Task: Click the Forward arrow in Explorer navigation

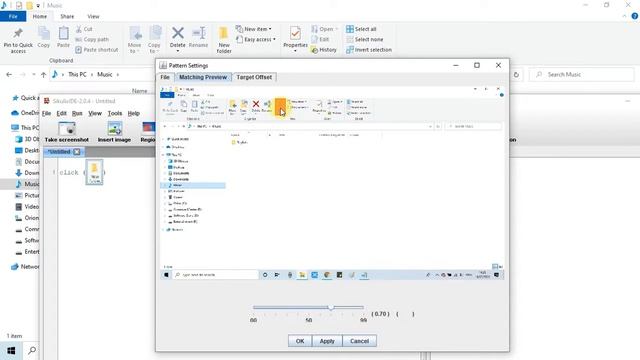Action: (22, 75)
